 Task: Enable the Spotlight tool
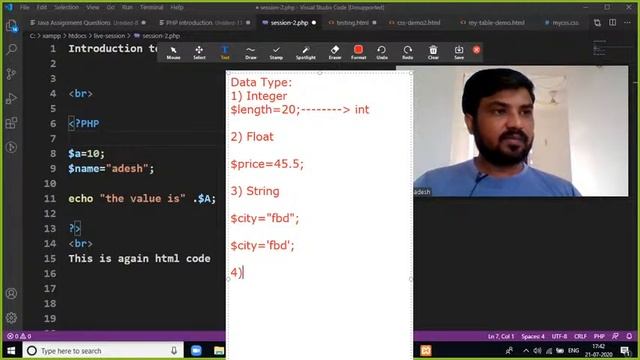(x=306, y=52)
